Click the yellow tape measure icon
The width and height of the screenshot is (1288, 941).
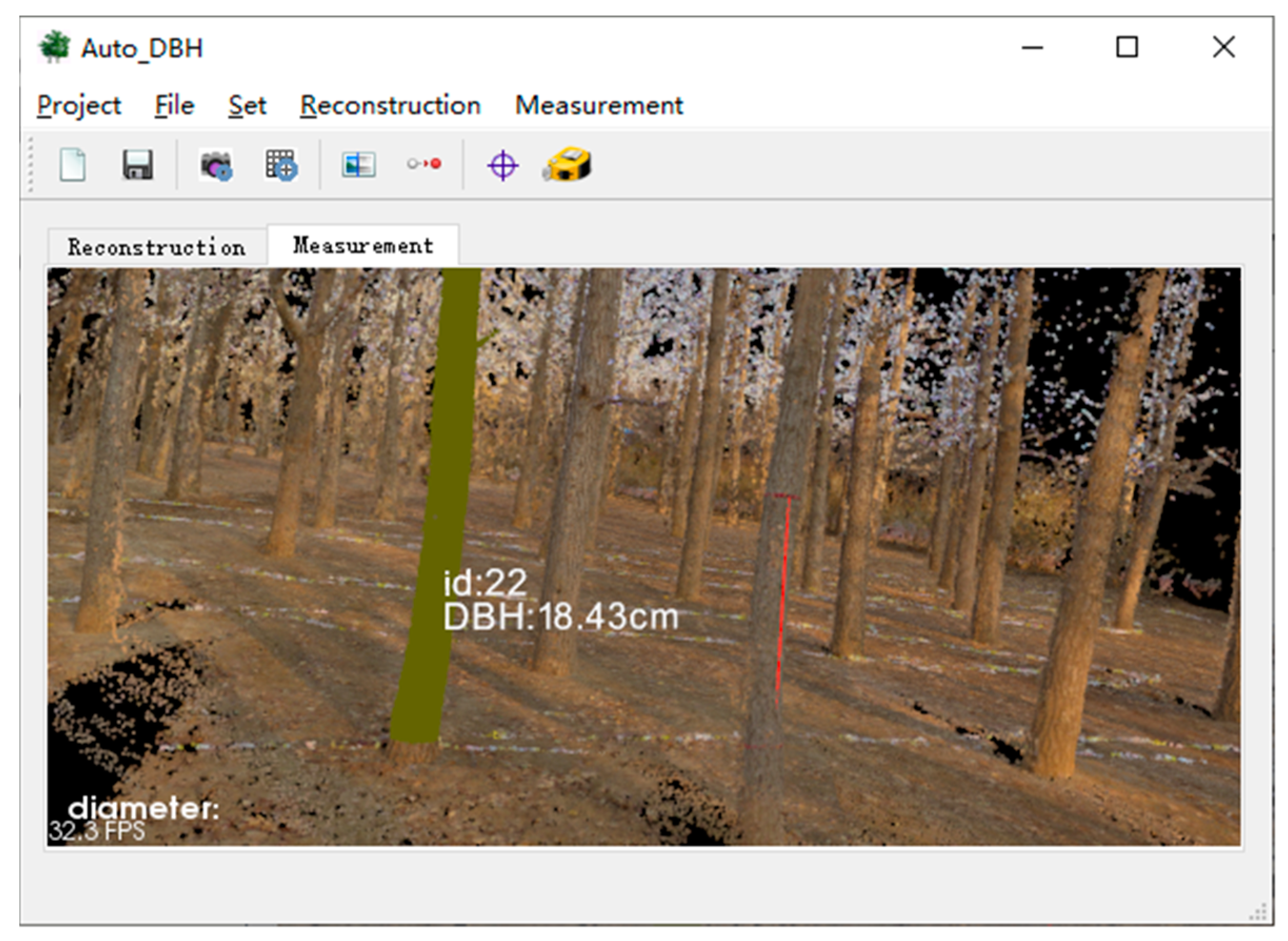point(567,165)
